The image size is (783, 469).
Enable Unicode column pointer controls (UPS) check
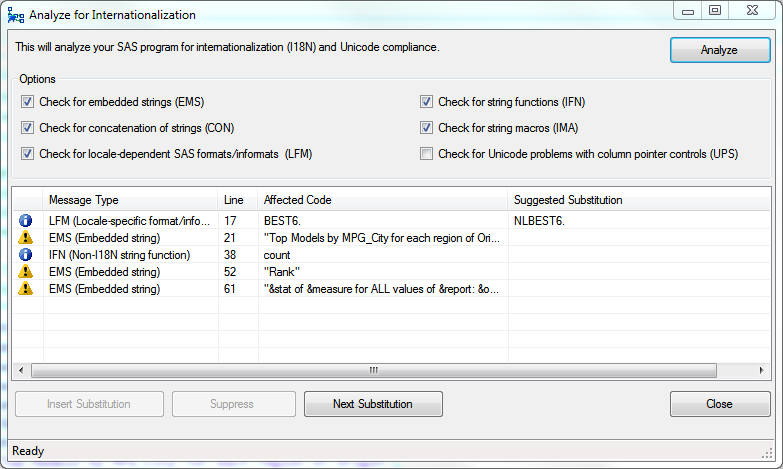(427, 154)
